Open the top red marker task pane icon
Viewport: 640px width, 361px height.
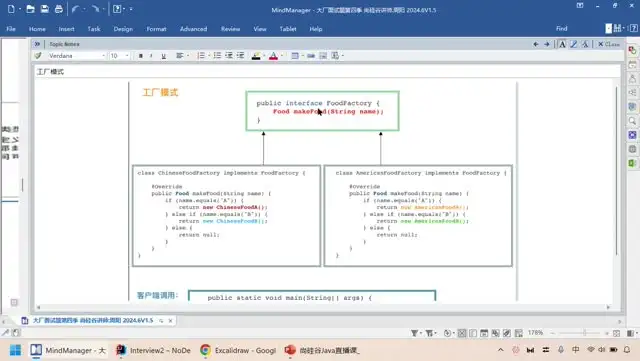coord(632,50)
